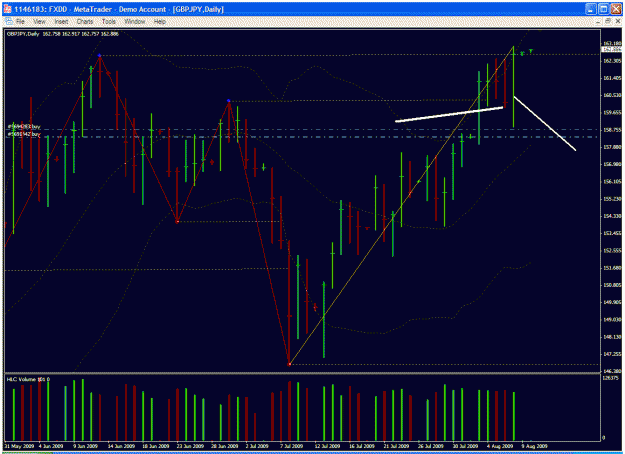Open the Insert menu
Screen dimensions: 625x454
61,22
